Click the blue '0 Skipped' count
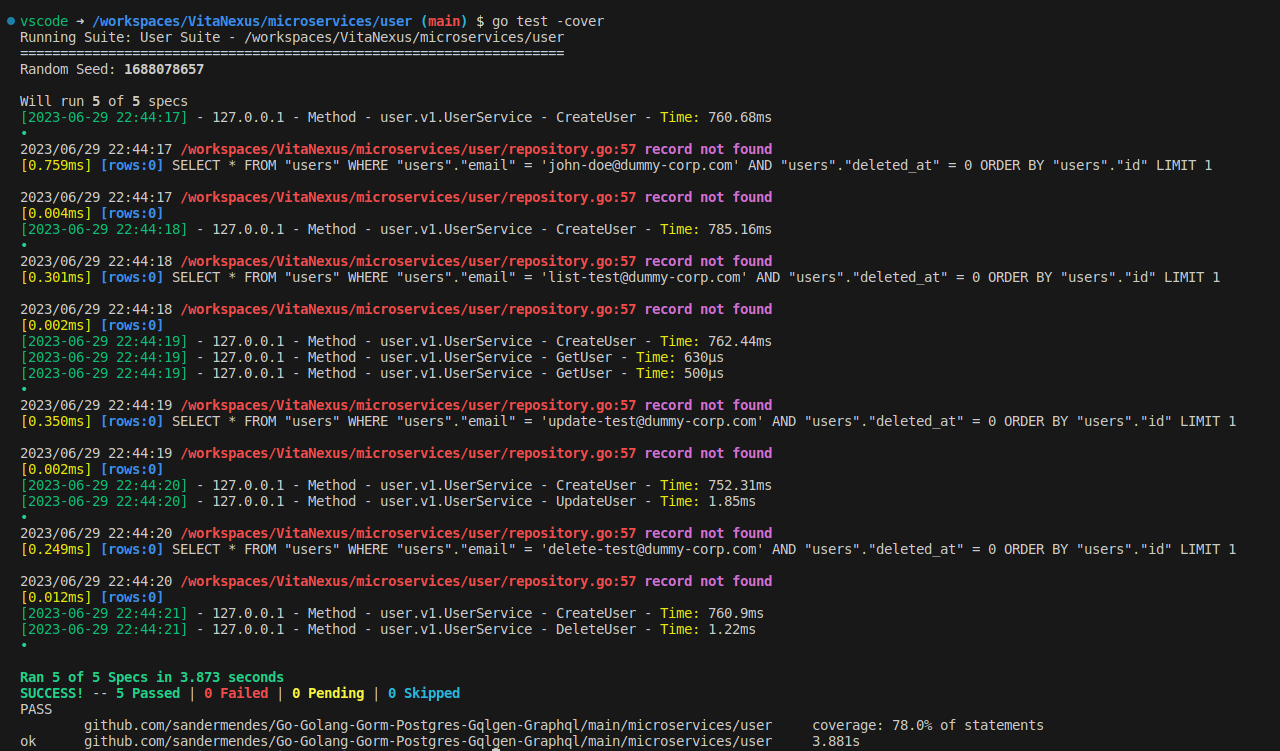Screen dimensions: 1280x751 (424, 693)
